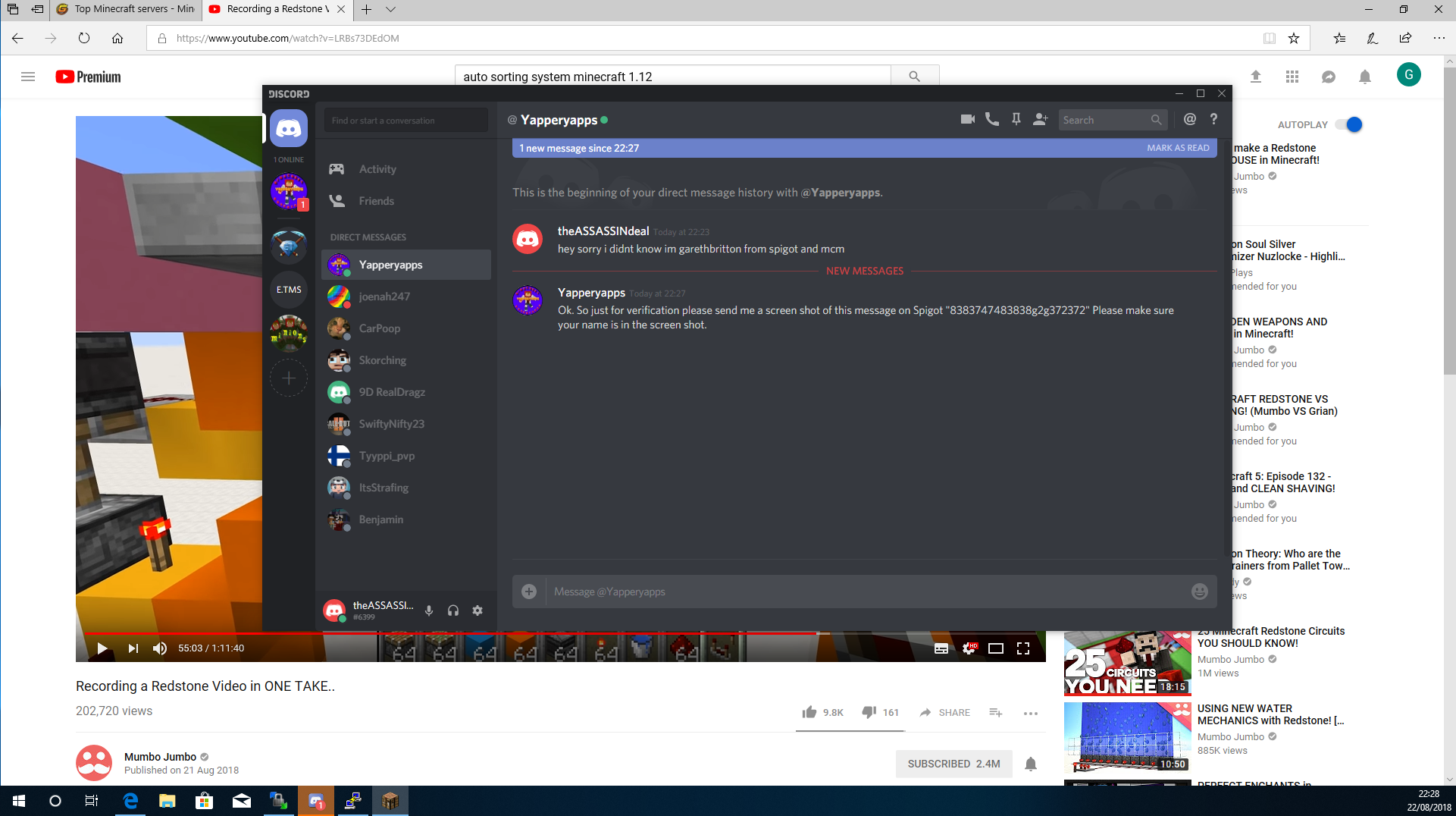The width and height of the screenshot is (1456, 816).
Task: Open YouTube guide hamburger menu
Action: [x=28, y=77]
